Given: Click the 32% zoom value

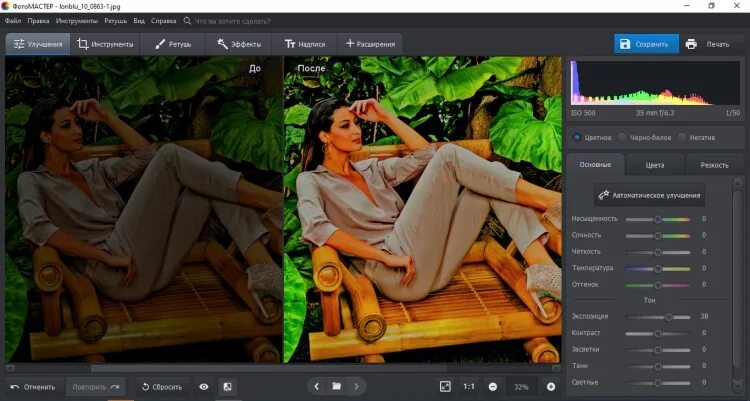Looking at the screenshot, I should tap(521, 387).
